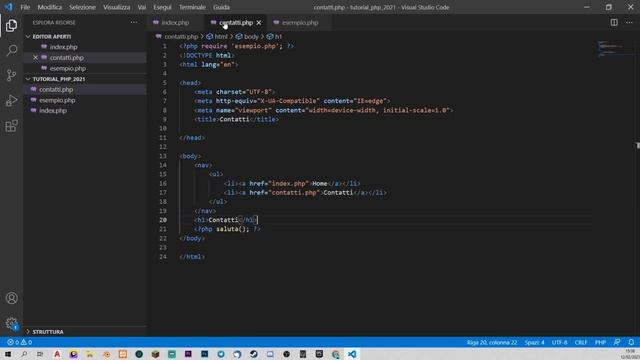The width and height of the screenshot is (640, 360).
Task: Open the Accounts menu icon
Action: [11, 298]
